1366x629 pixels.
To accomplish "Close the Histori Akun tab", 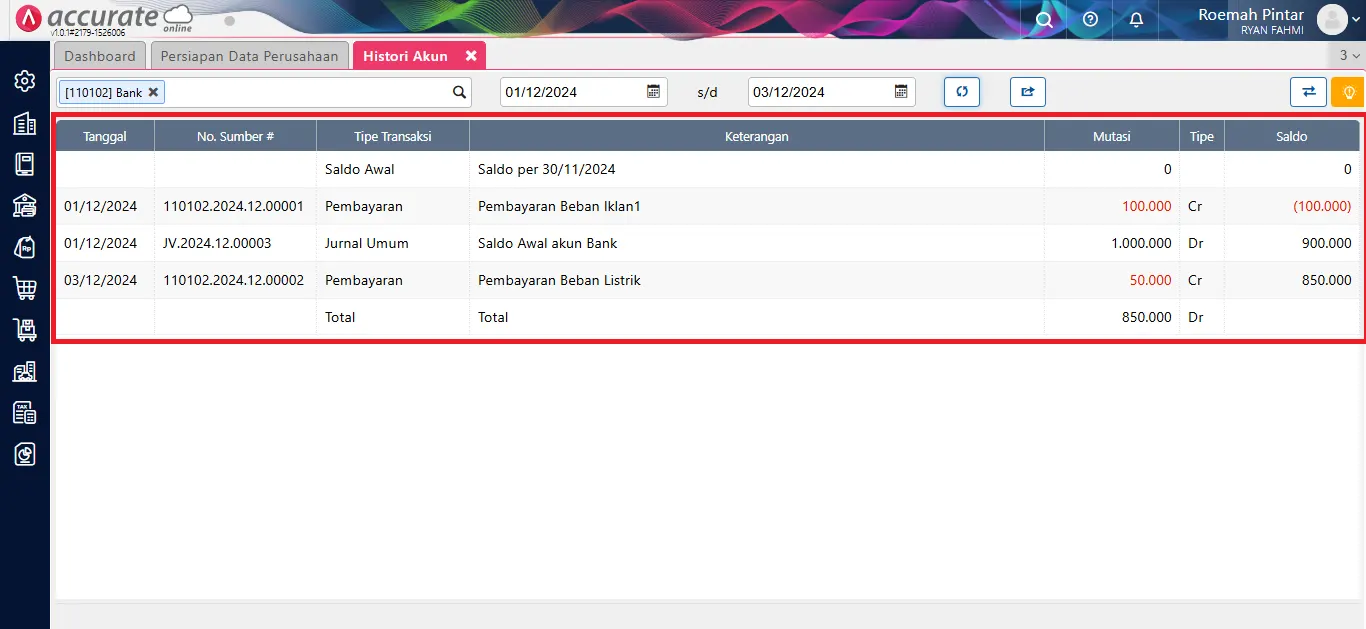I will pyautogui.click(x=471, y=56).
